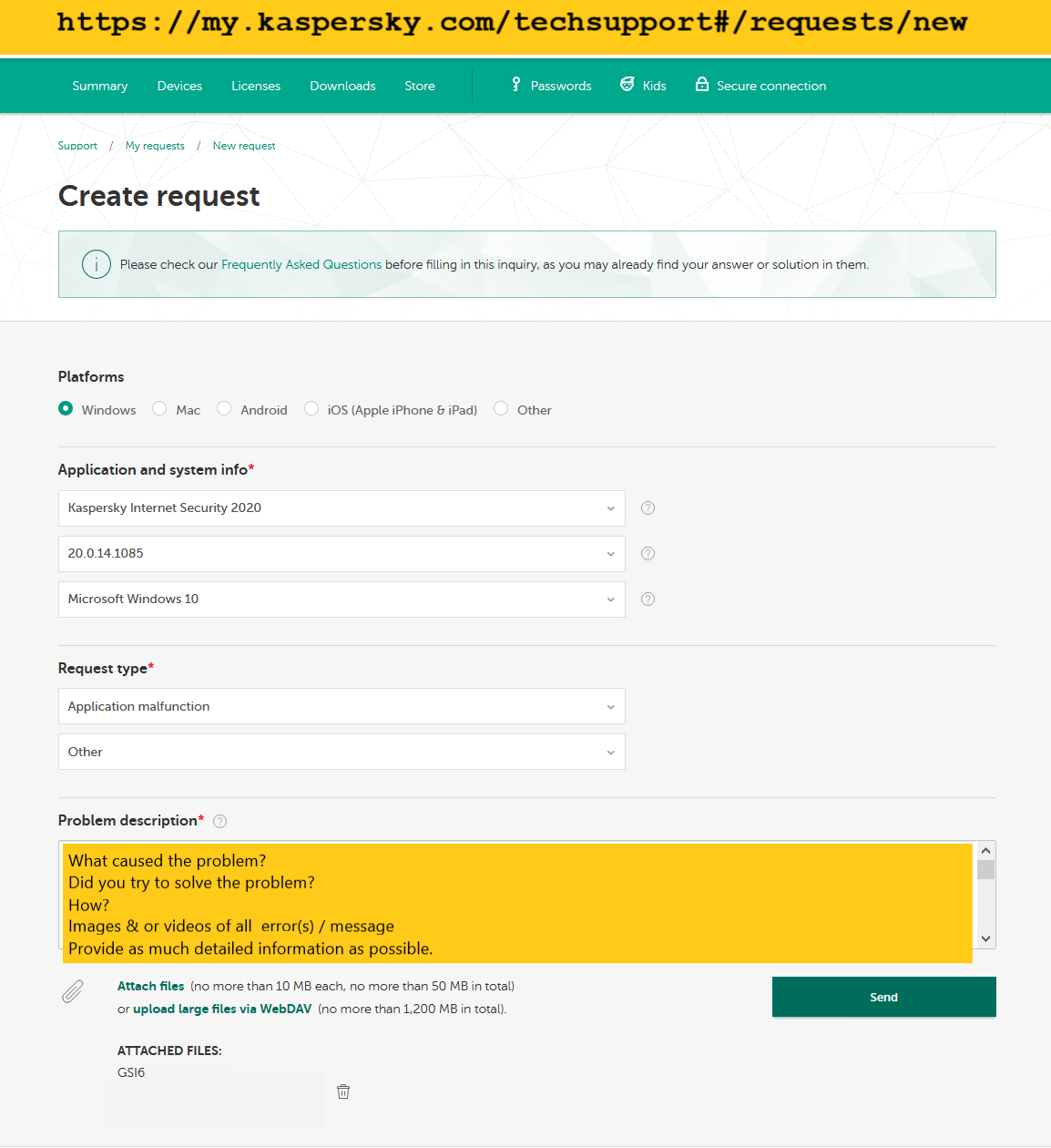Go to the Summary tab
The image size is (1051, 1148).
click(x=100, y=86)
